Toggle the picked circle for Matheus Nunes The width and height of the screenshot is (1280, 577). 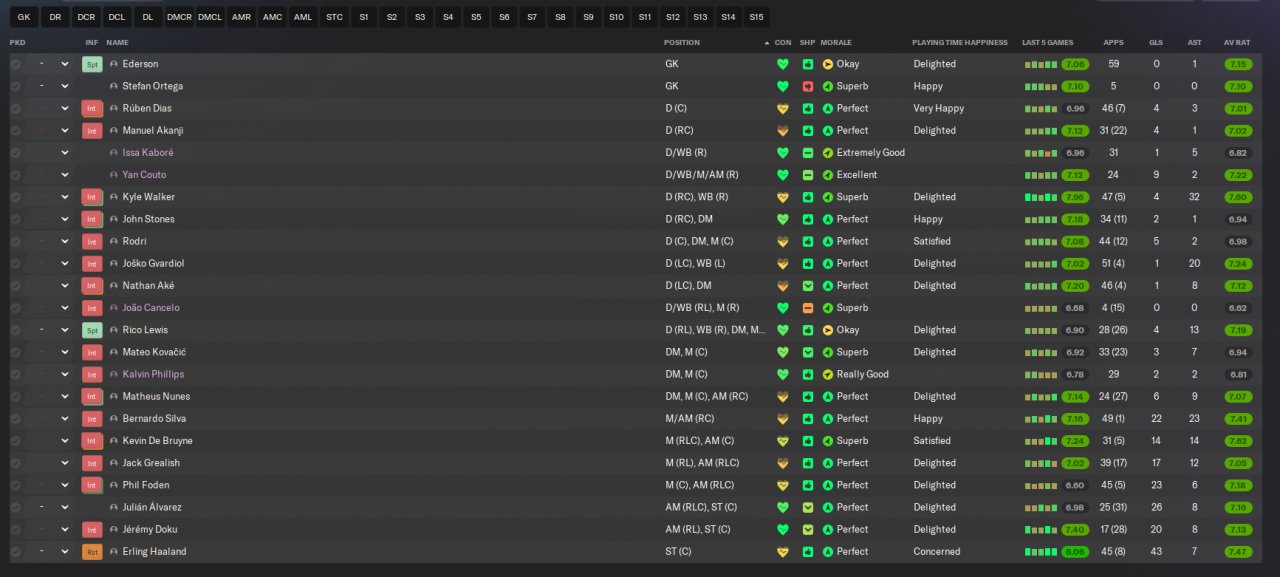click(15, 397)
